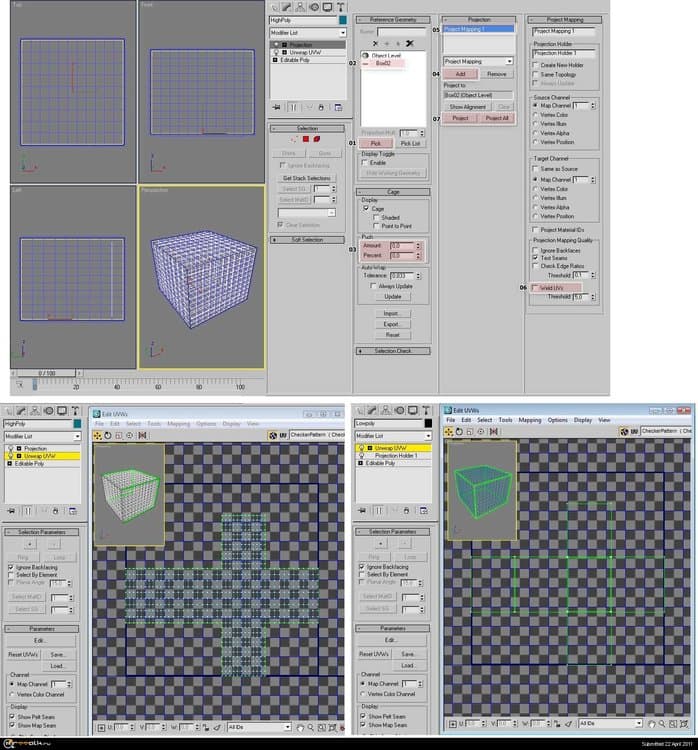Open the Hierarchy tab in the top command panel

coord(300,7)
